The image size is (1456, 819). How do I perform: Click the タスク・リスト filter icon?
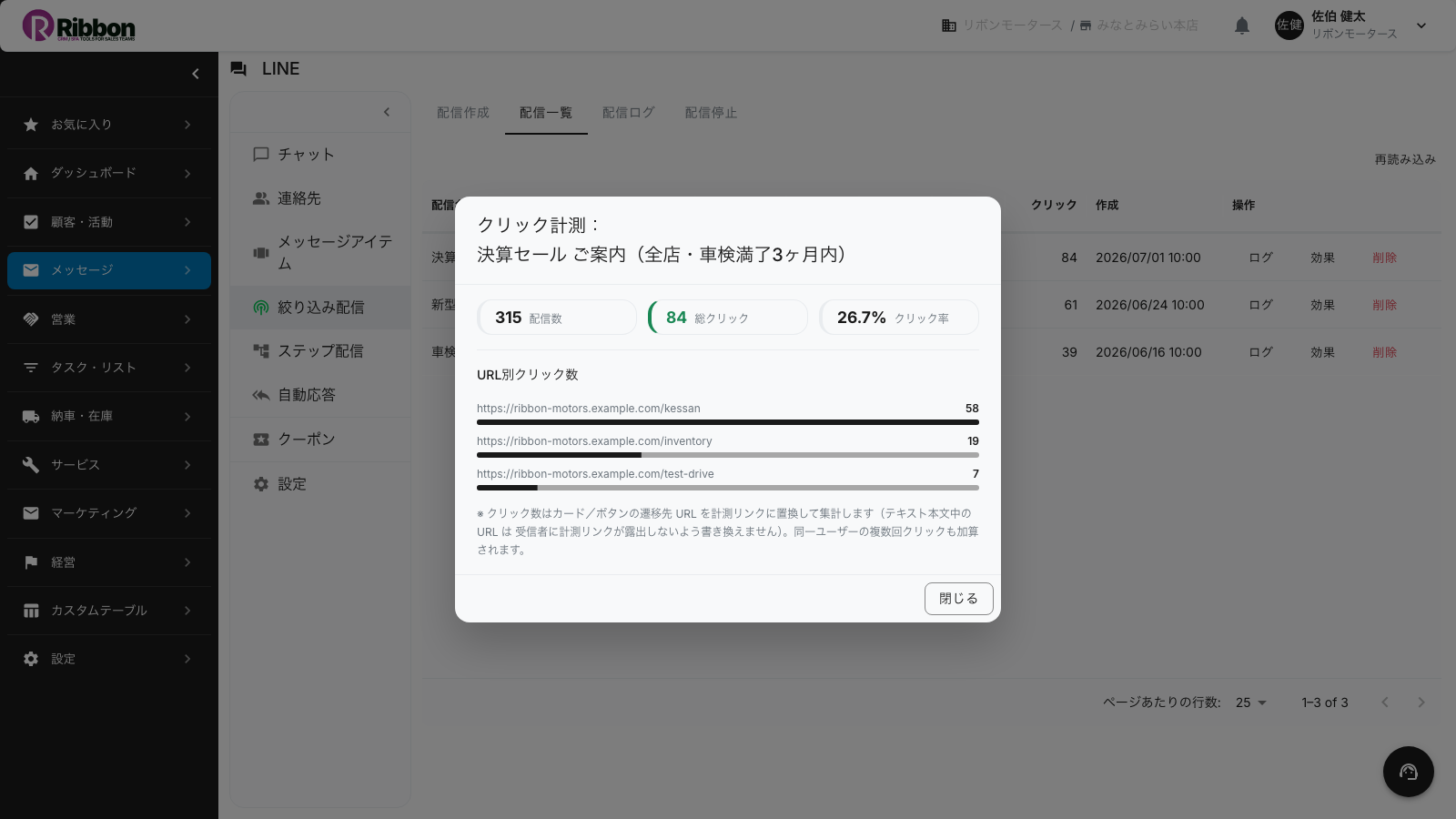click(31, 368)
